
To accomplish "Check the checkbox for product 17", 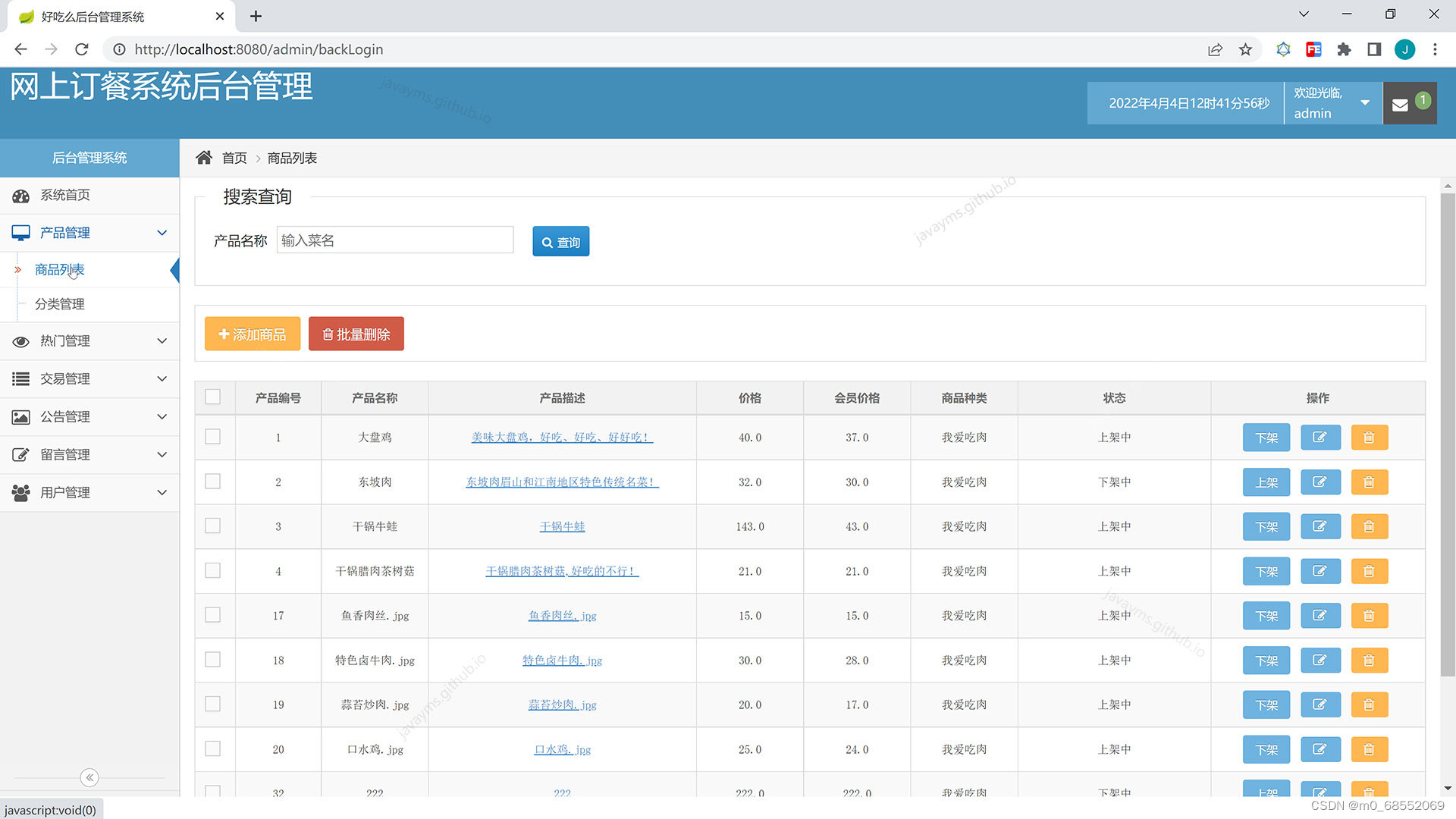I will [x=213, y=616].
